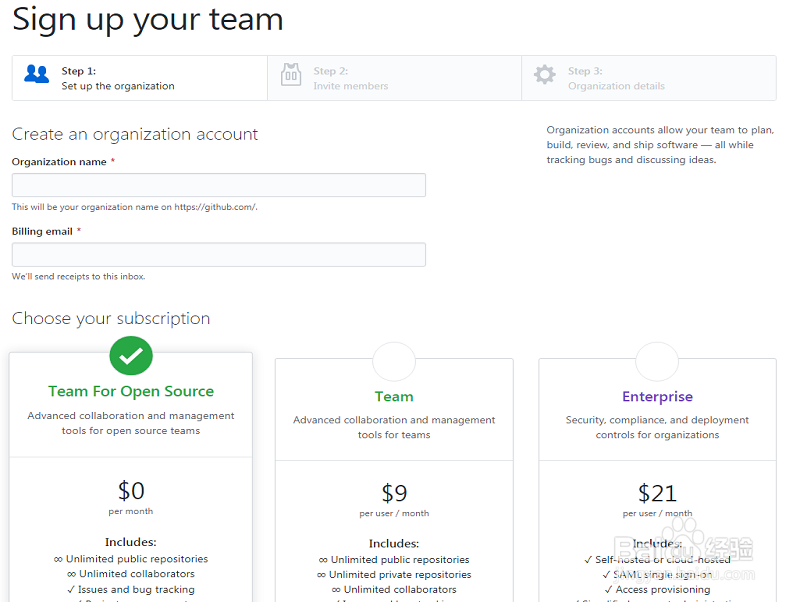Focus the Billing email input field

pos(219,255)
